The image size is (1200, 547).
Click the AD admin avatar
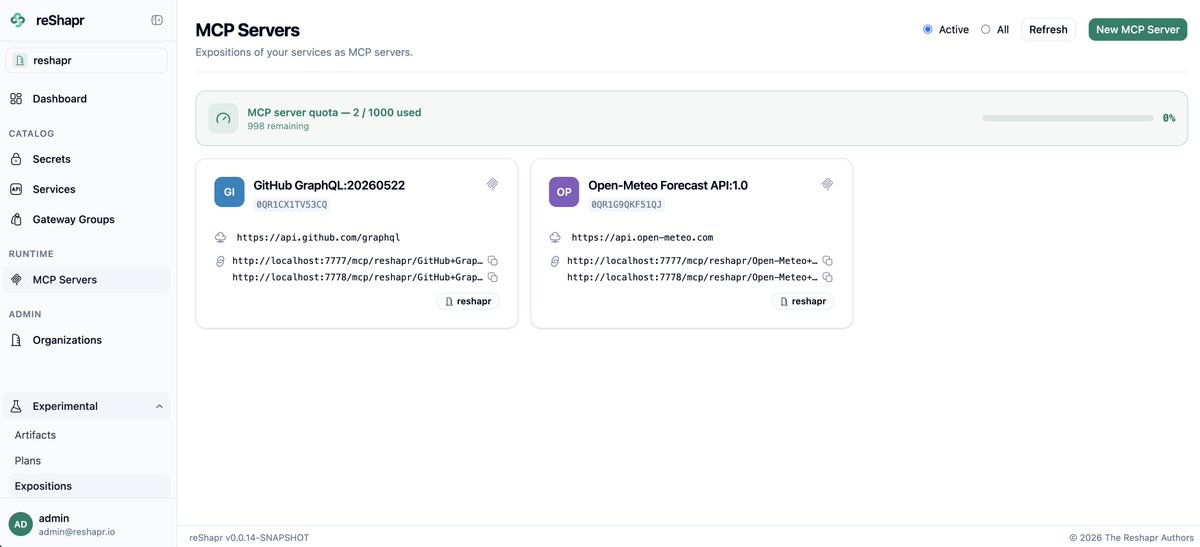click(20, 524)
